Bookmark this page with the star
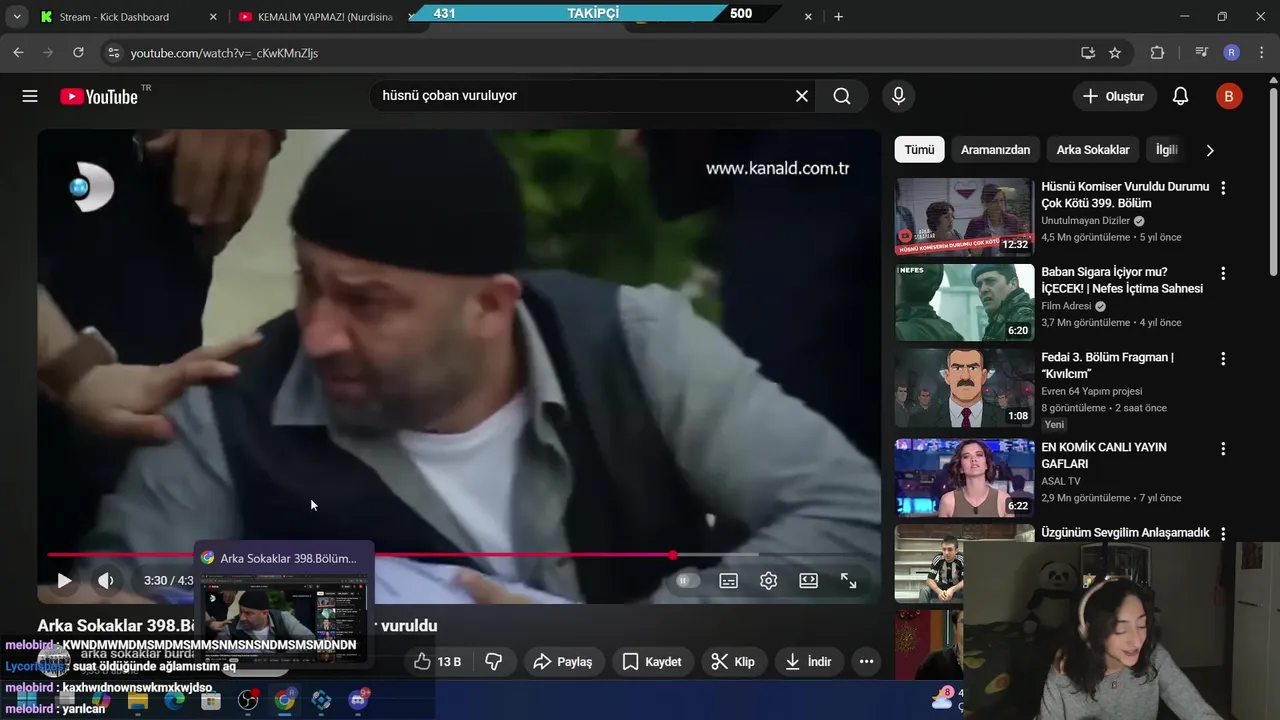1280x720 pixels. pos(1115,52)
